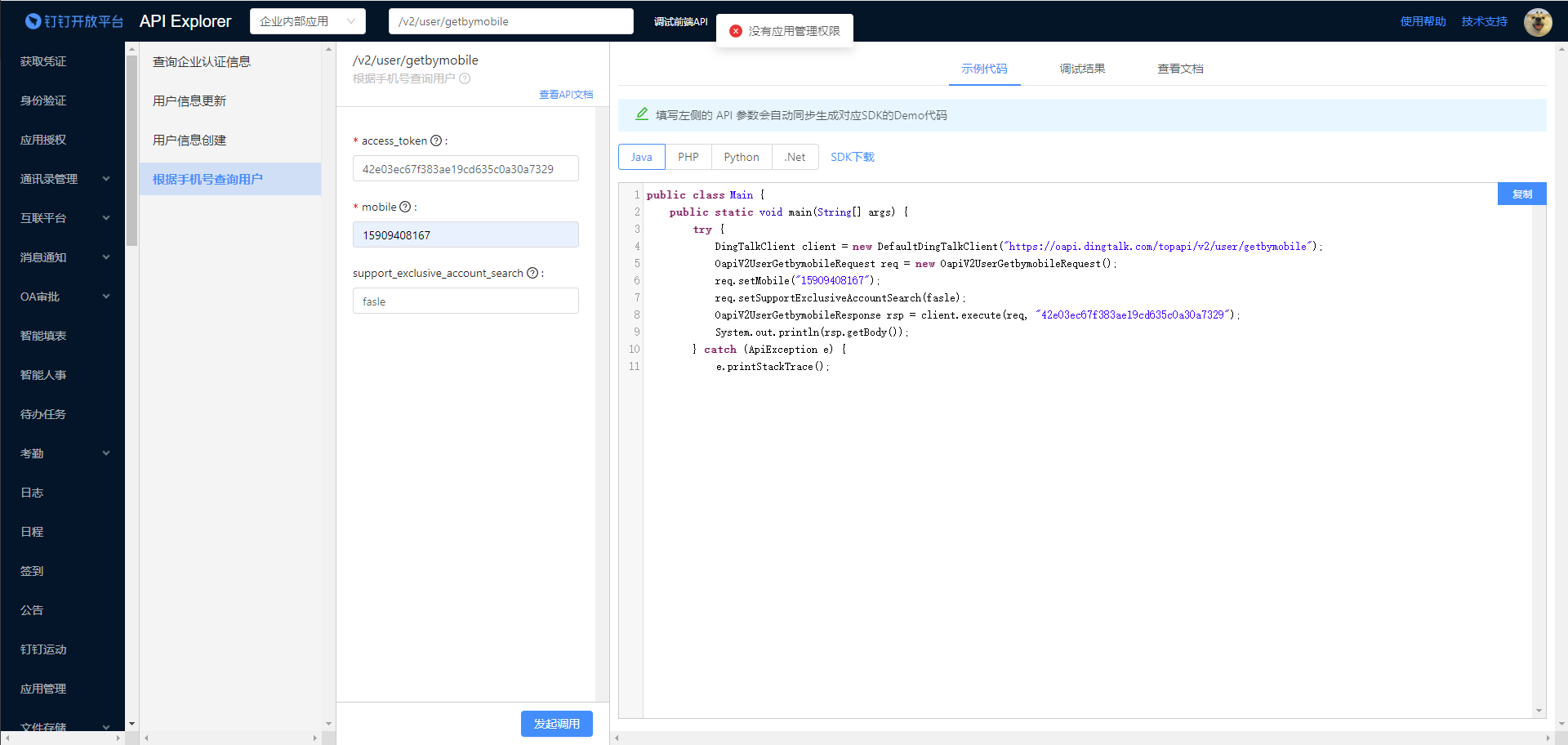Select the Python code tab

click(x=742, y=157)
